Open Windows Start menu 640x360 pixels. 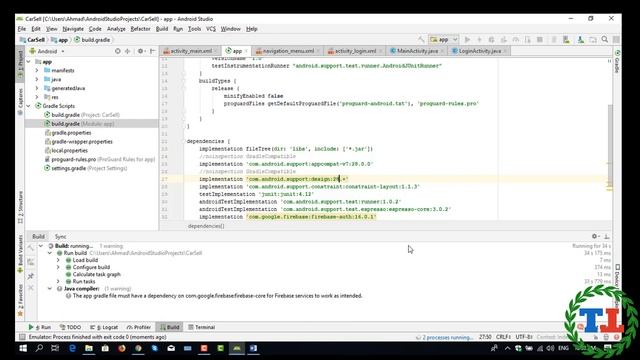pyautogui.click(x=23, y=348)
